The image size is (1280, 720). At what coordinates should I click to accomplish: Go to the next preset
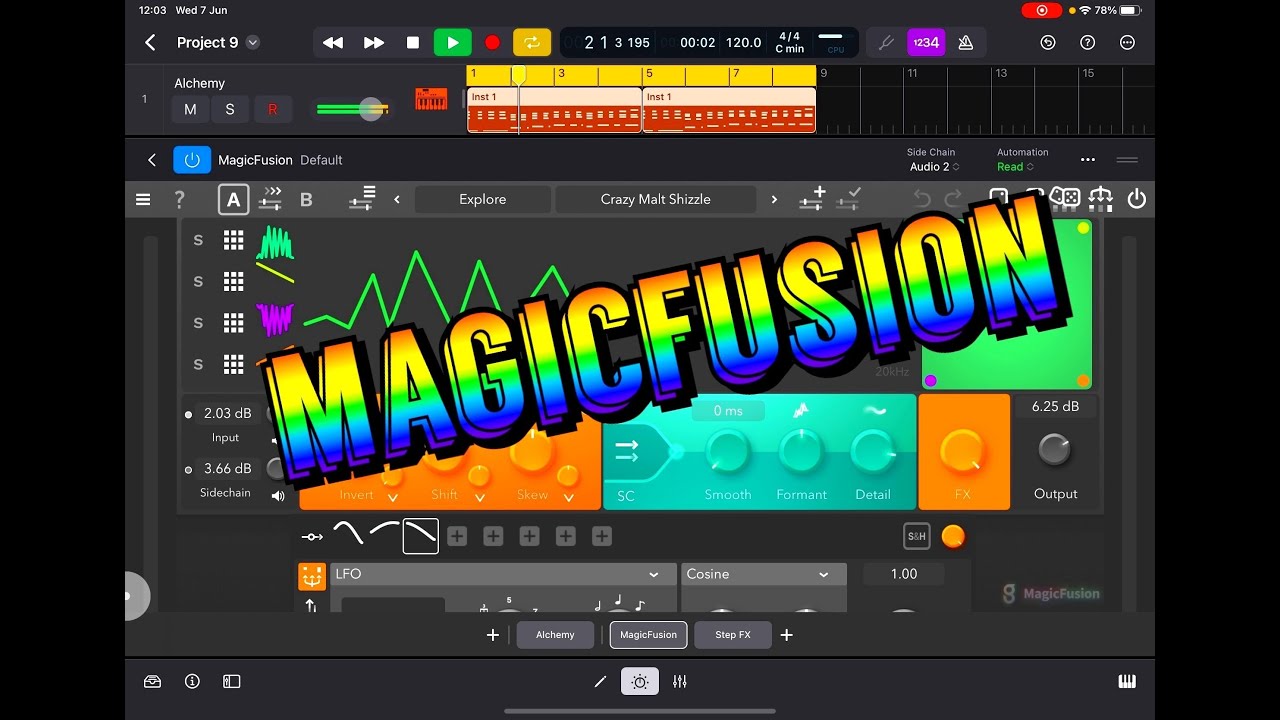(774, 199)
